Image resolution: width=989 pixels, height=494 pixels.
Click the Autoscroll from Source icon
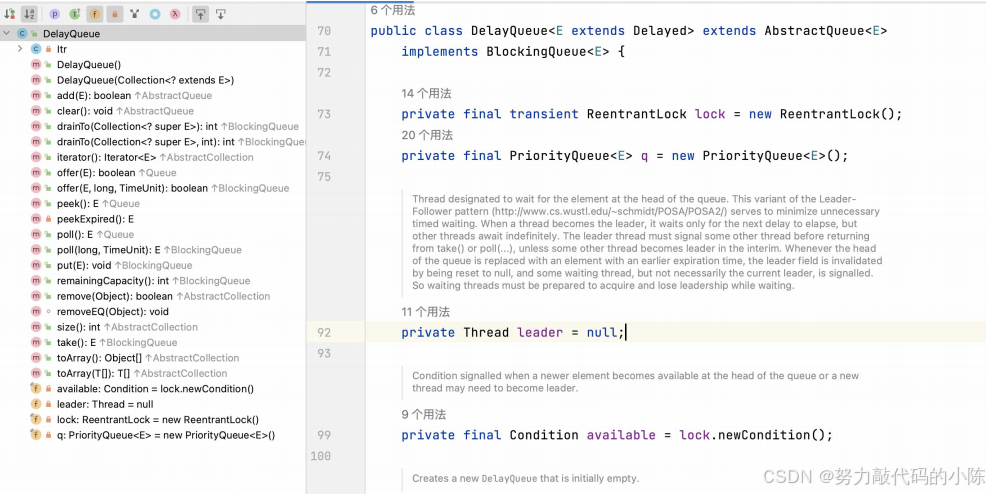(221, 13)
